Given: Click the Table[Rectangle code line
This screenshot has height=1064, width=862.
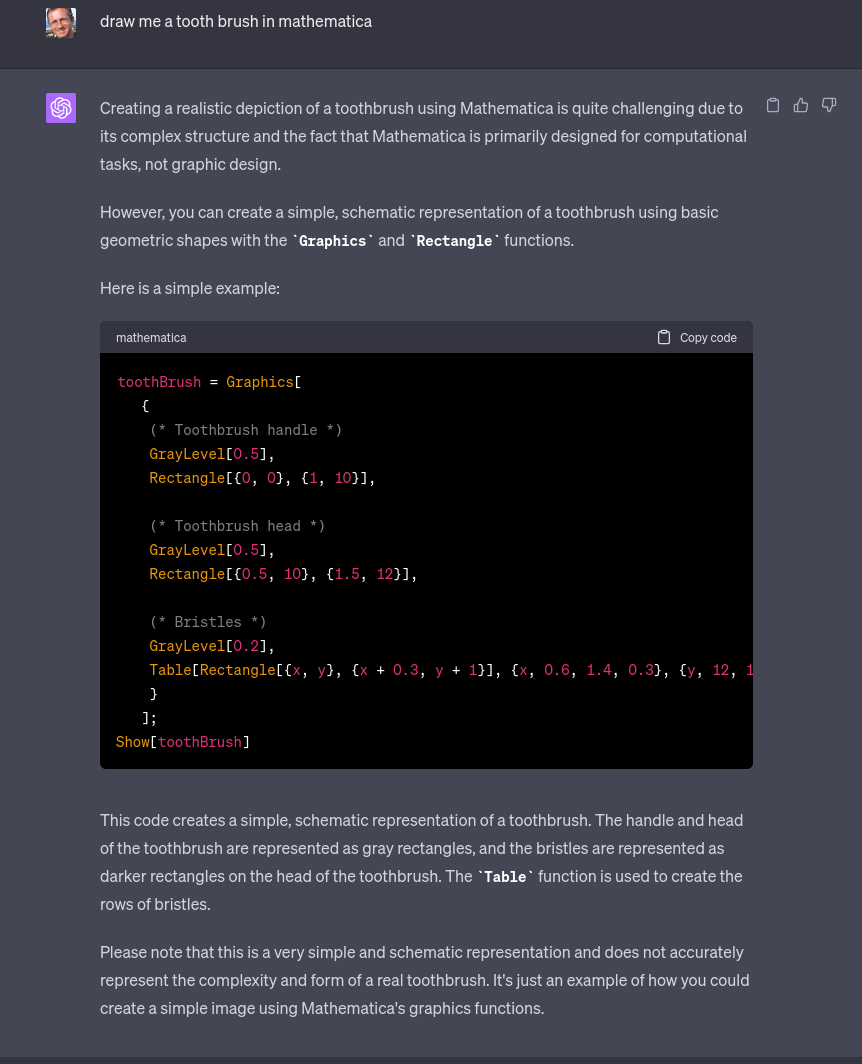Looking at the screenshot, I should tap(400, 670).
